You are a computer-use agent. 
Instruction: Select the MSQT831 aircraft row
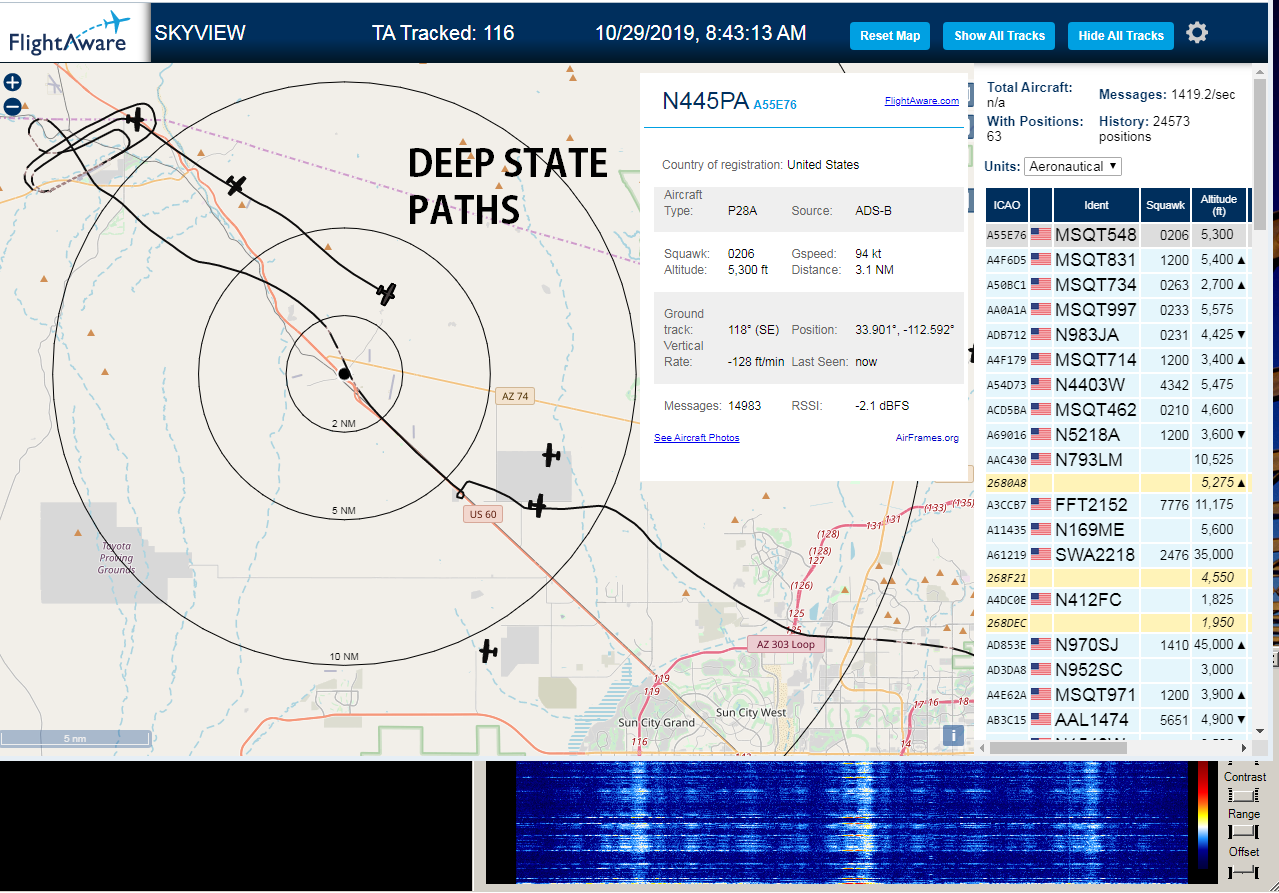(x=1117, y=259)
